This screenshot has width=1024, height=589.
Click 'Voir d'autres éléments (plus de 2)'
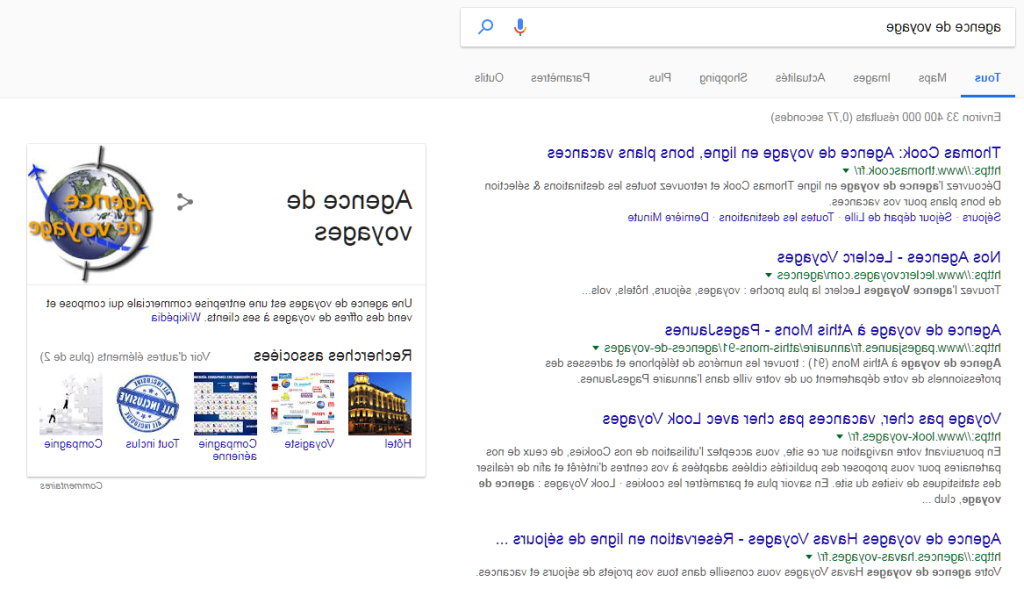pos(125,357)
